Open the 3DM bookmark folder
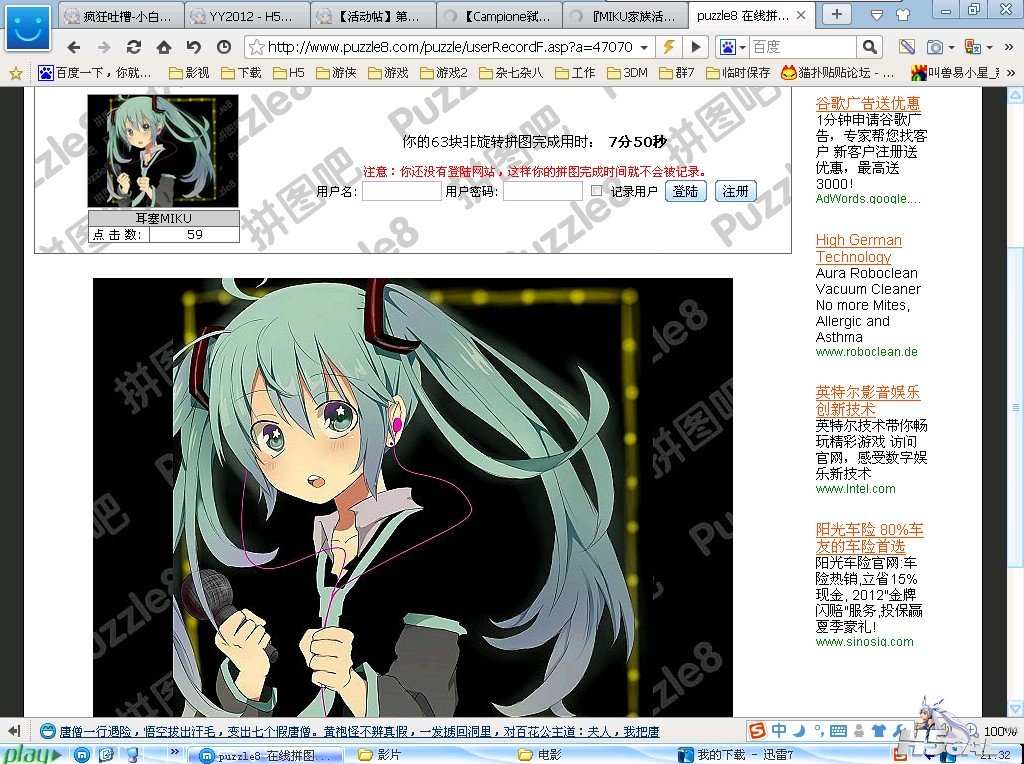 pyautogui.click(x=628, y=72)
